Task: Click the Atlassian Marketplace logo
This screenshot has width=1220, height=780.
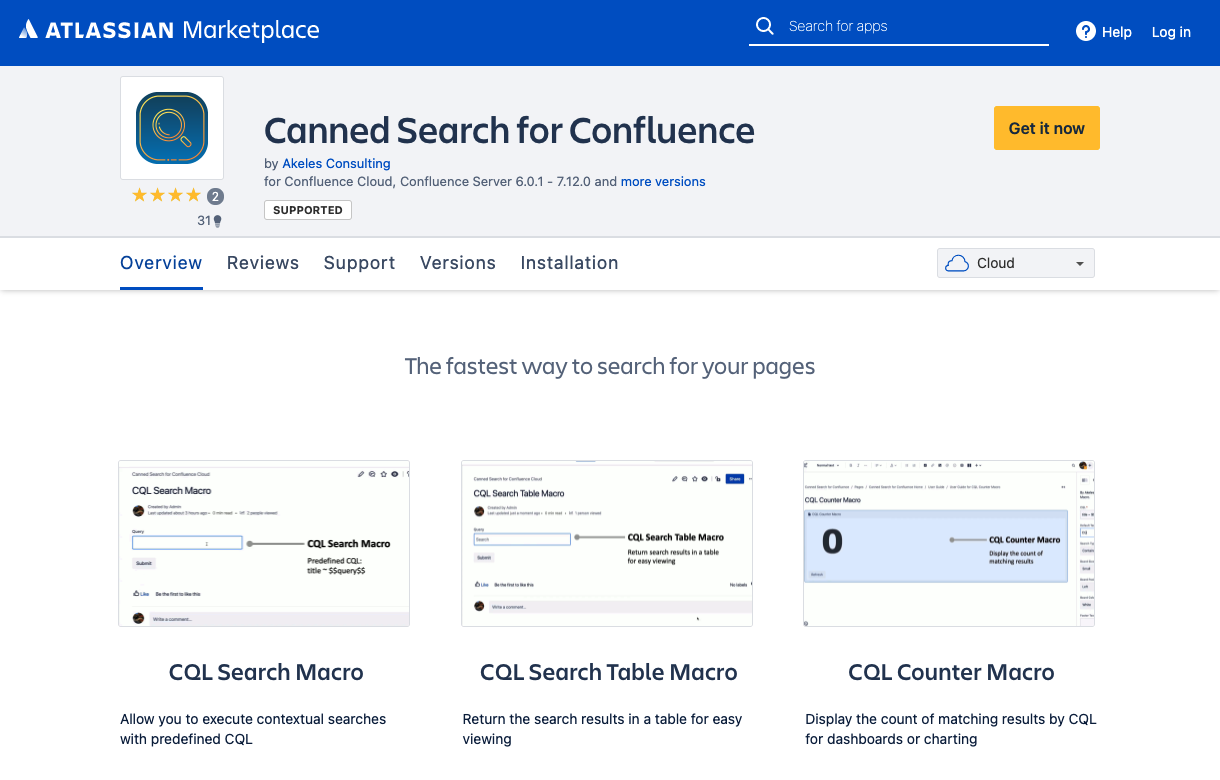Action: (170, 30)
